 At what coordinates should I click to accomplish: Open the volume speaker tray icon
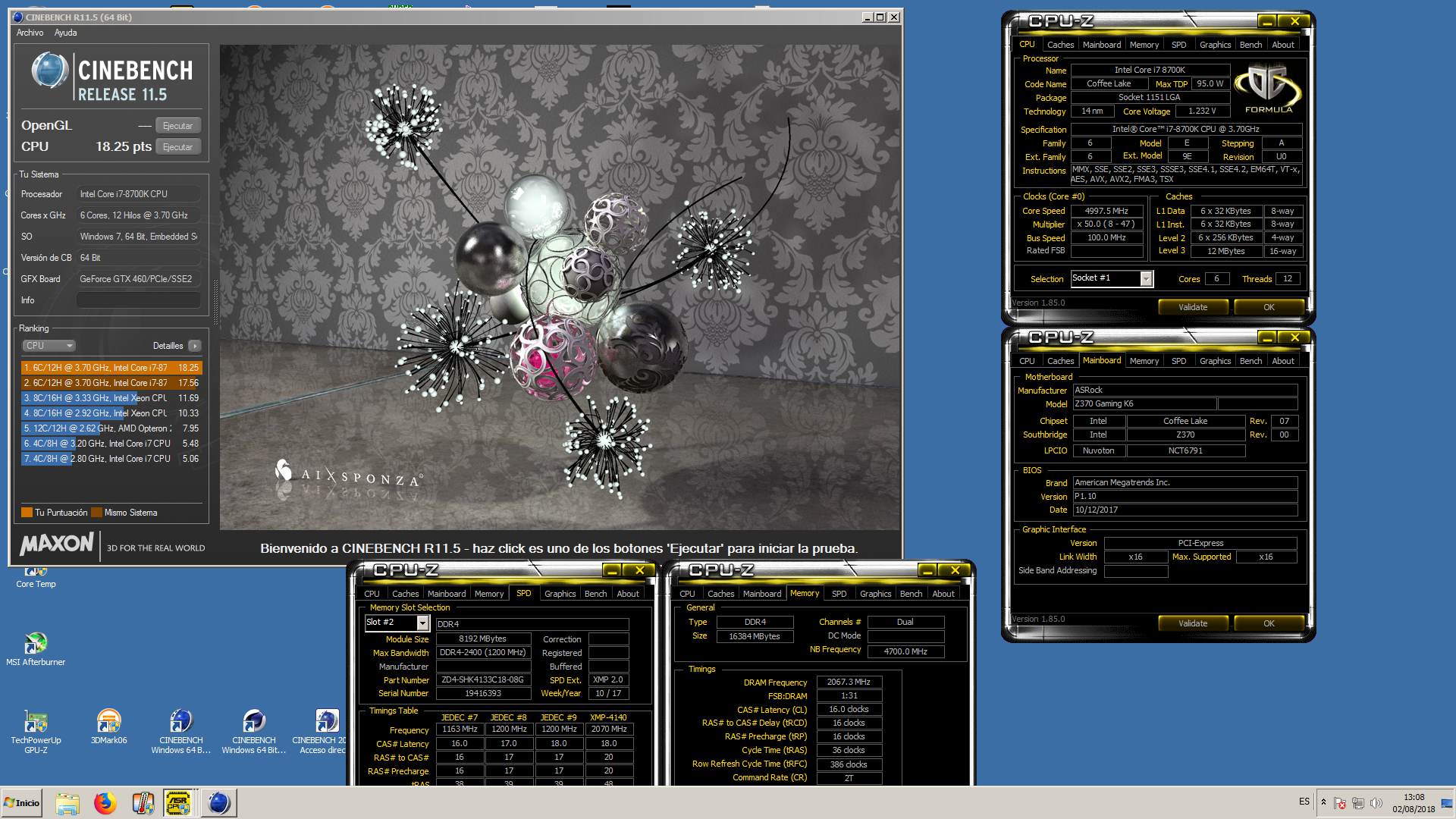(x=1376, y=803)
